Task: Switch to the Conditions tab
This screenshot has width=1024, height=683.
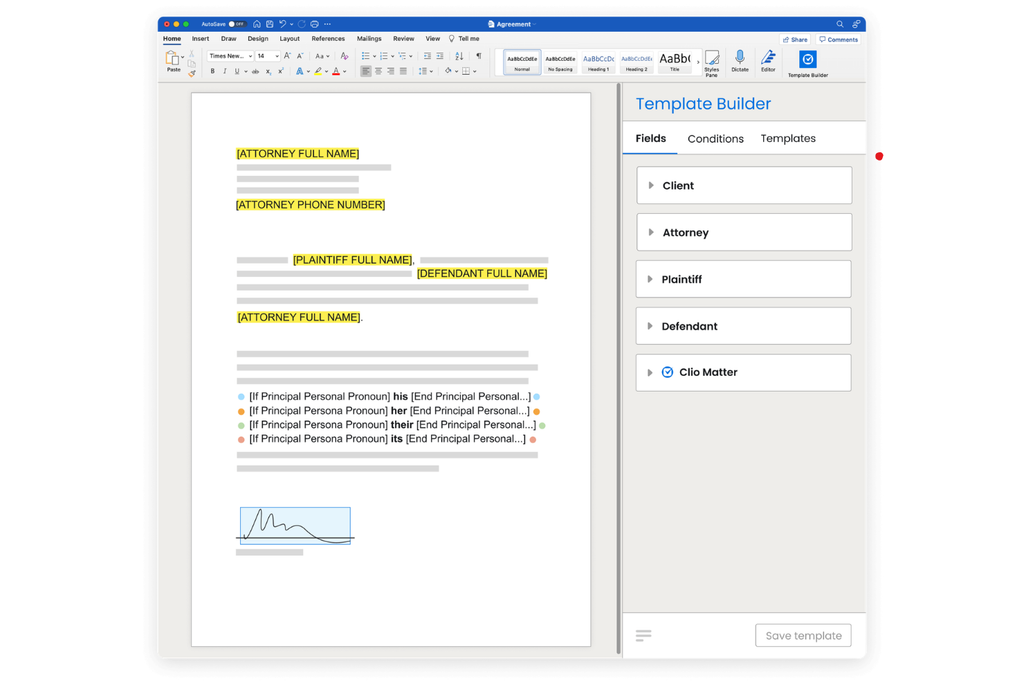Action: coord(715,138)
